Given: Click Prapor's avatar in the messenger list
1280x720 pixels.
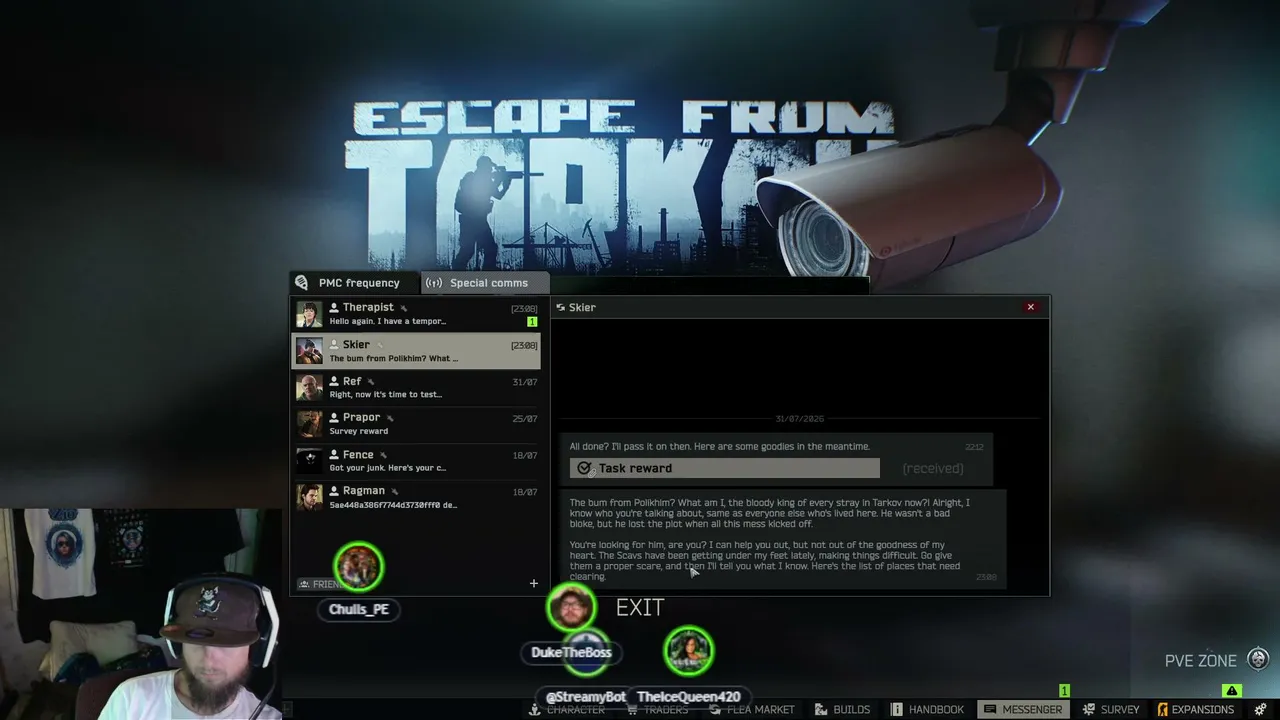Looking at the screenshot, I should (309, 424).
